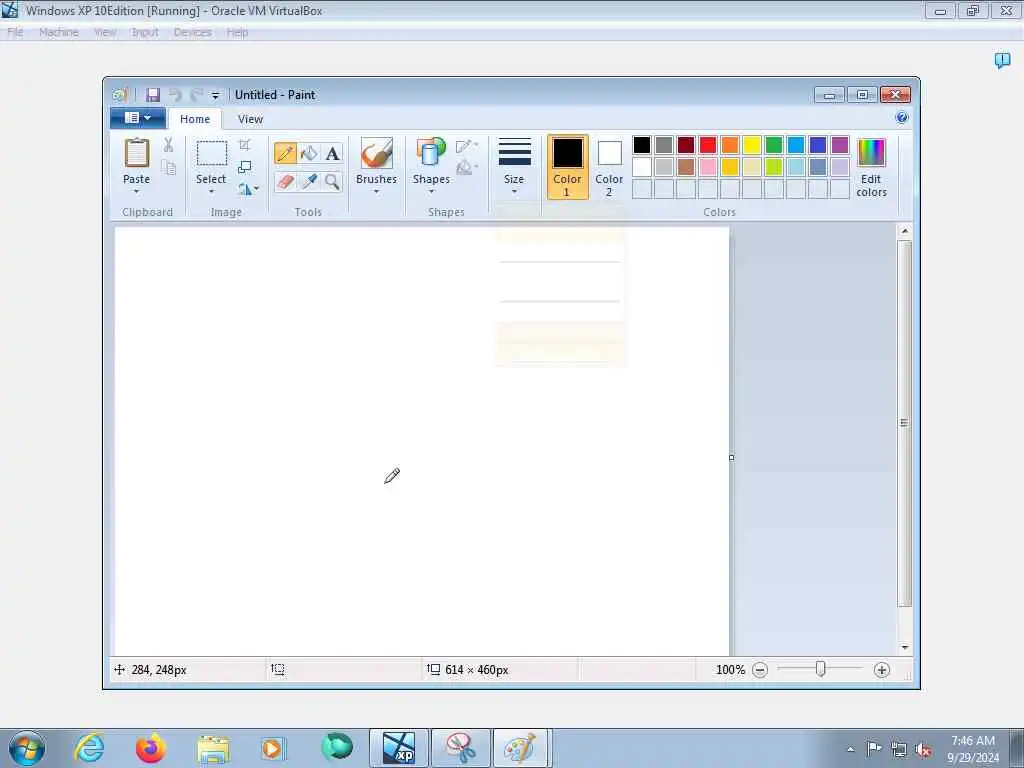Open the shape Fill dropdown
This screenshot has width=1024, height=768.
point(467,168)
